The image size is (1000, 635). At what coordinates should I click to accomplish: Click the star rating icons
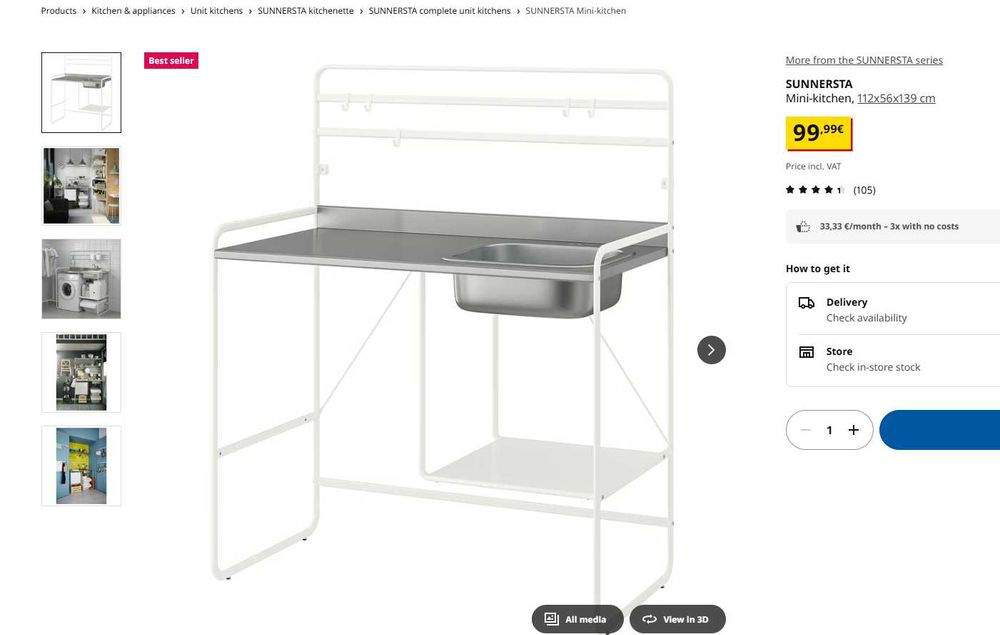814,190
